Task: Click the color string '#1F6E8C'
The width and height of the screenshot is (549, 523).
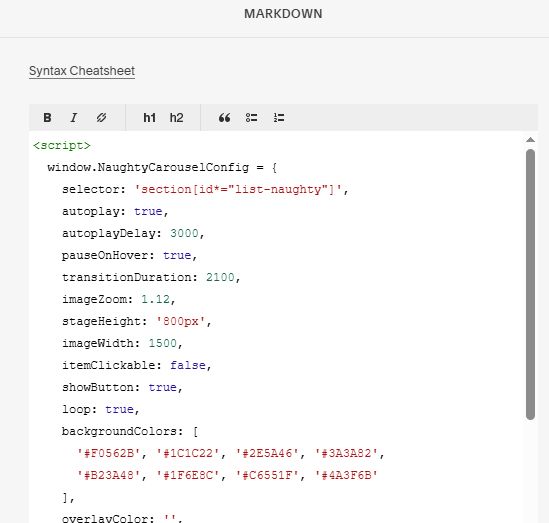Action: pyautogui.click(x=187, y=475)
